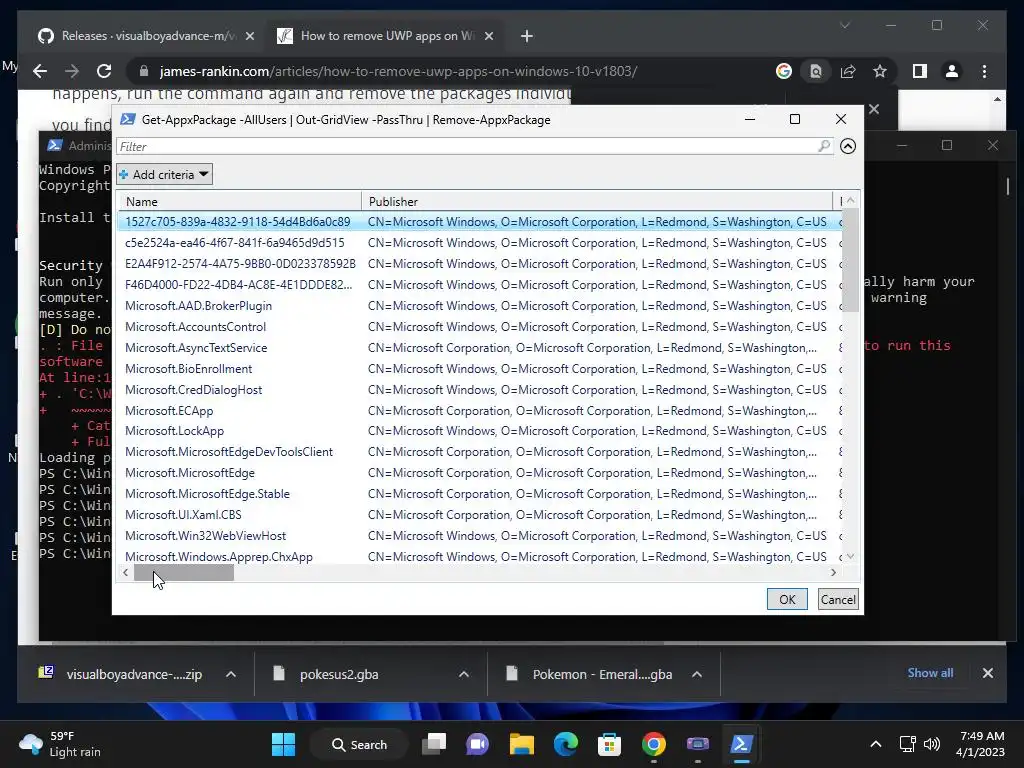Select Microsoft.MicrosoftEdge row
Screen dimensions: 1024x768
(x=480, y=473)
